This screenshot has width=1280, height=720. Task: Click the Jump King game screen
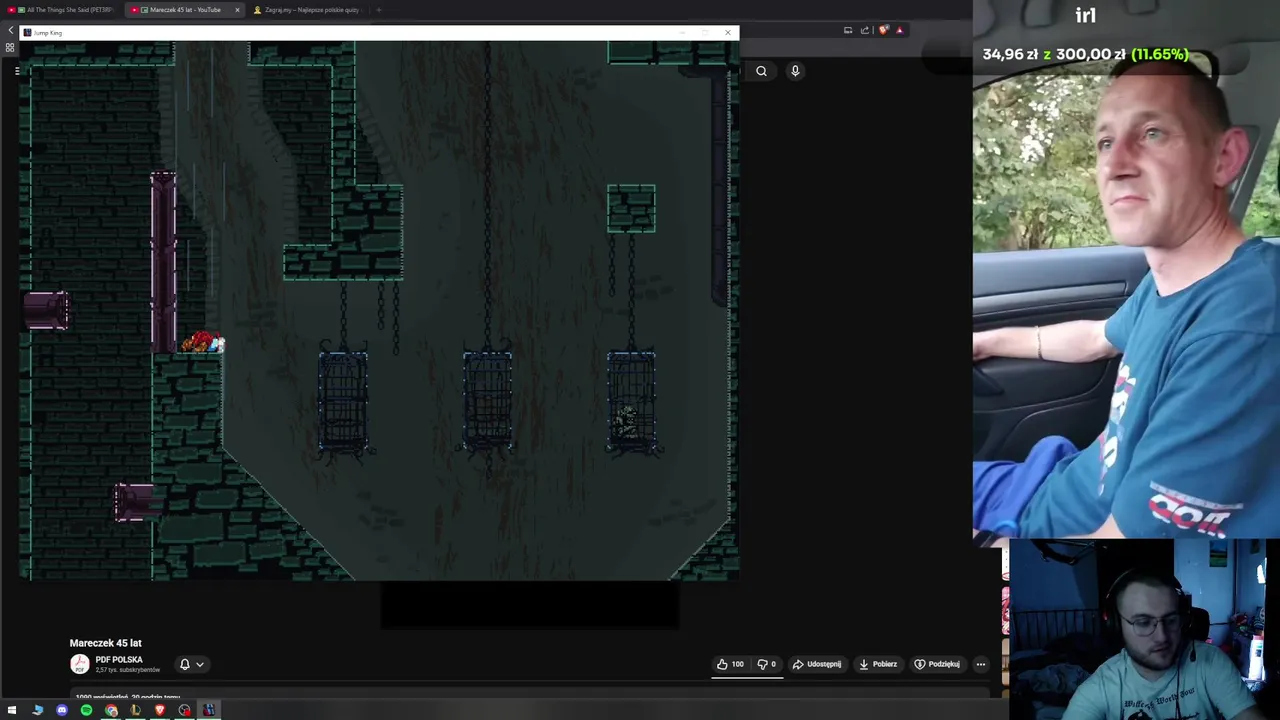(x=380, y=311)
